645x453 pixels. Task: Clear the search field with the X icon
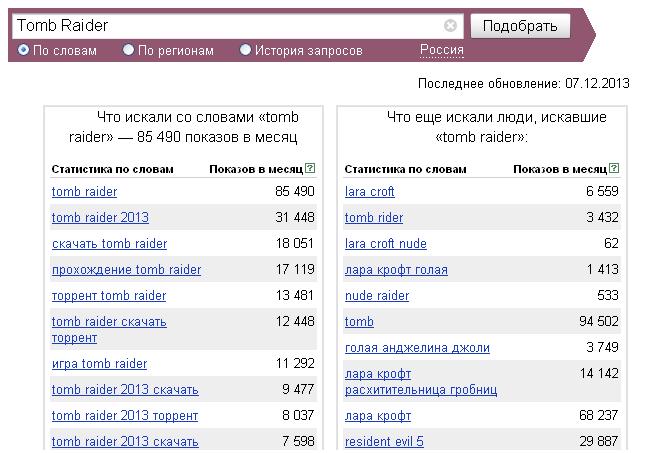coord(450,26)
